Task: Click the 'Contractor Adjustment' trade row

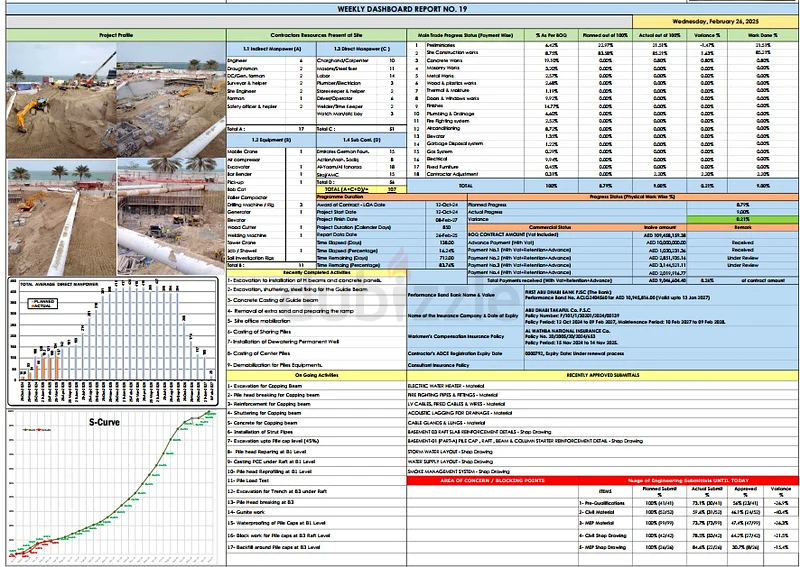Action: [x=603, y=174]
